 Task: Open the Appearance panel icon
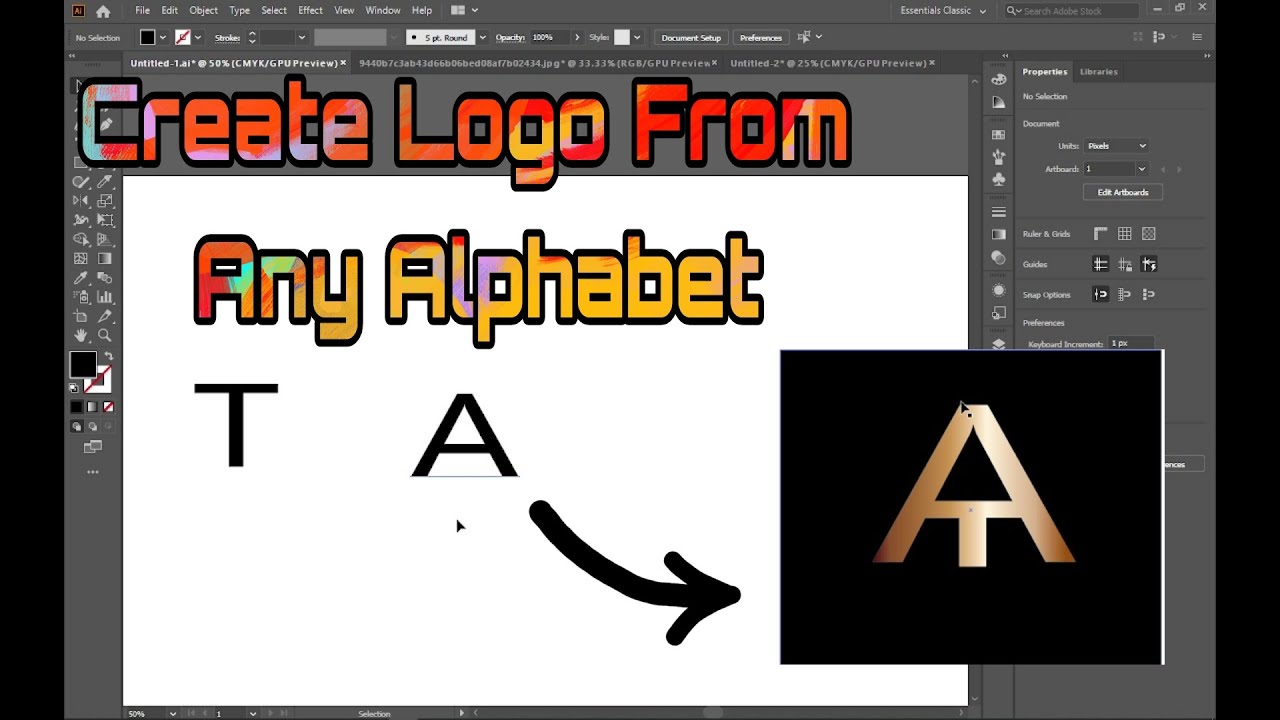coord(999,290)
